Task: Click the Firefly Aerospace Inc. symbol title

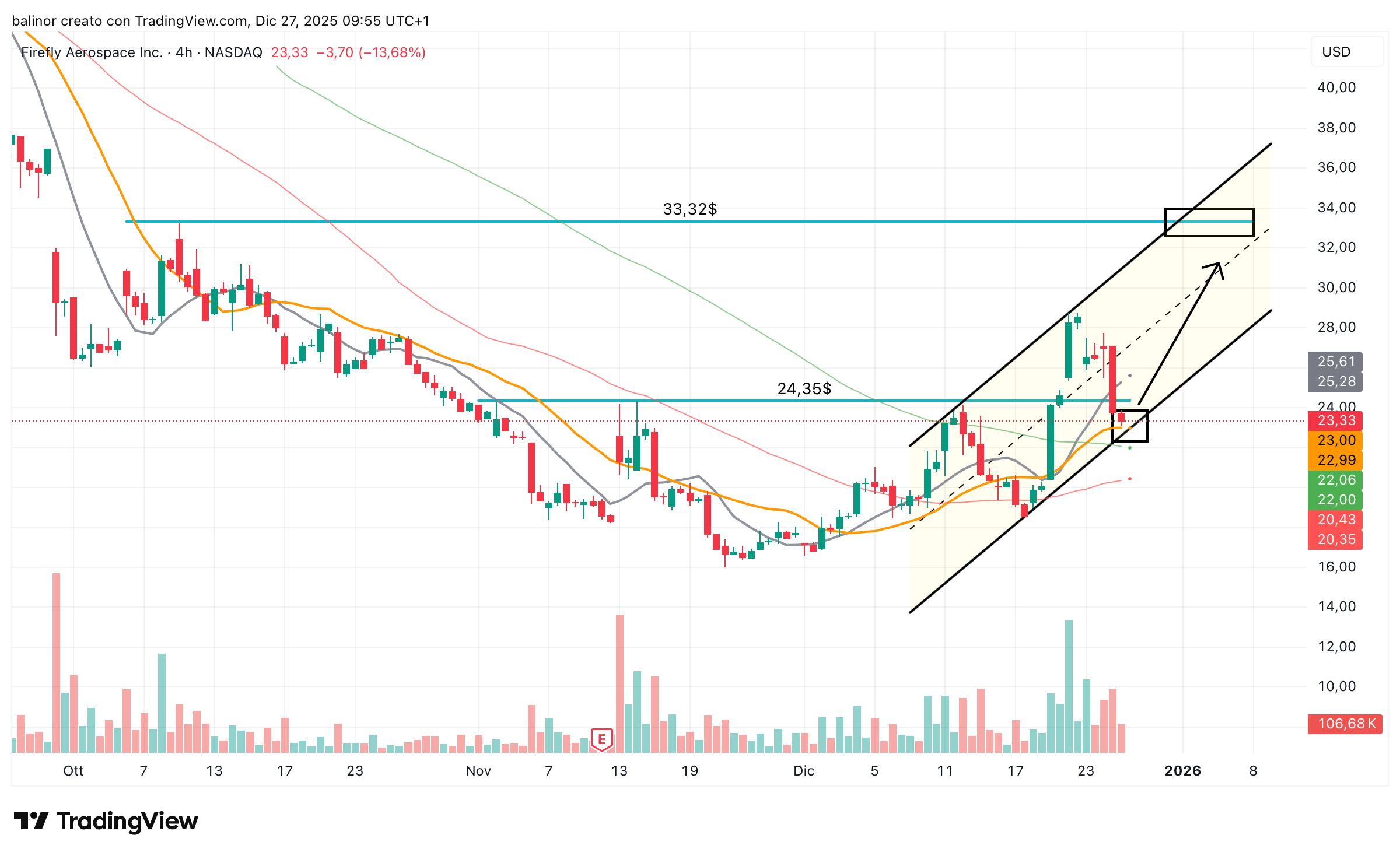Action: (x=92, y=52)
